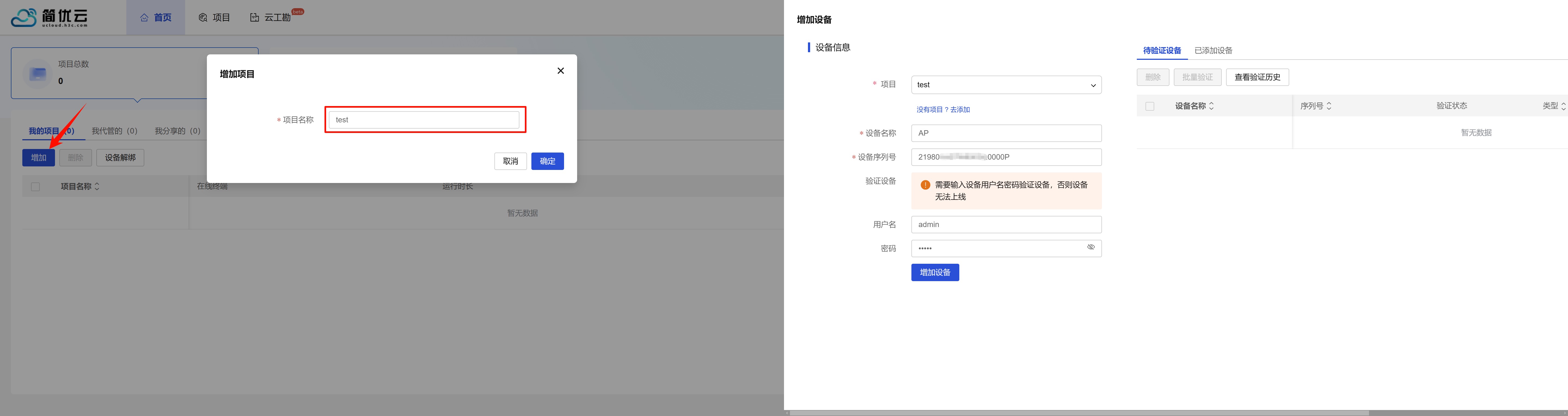Sort the device table by 类型
The height and width of the screenshot is (416, 1568).
tap(1563, 106)
